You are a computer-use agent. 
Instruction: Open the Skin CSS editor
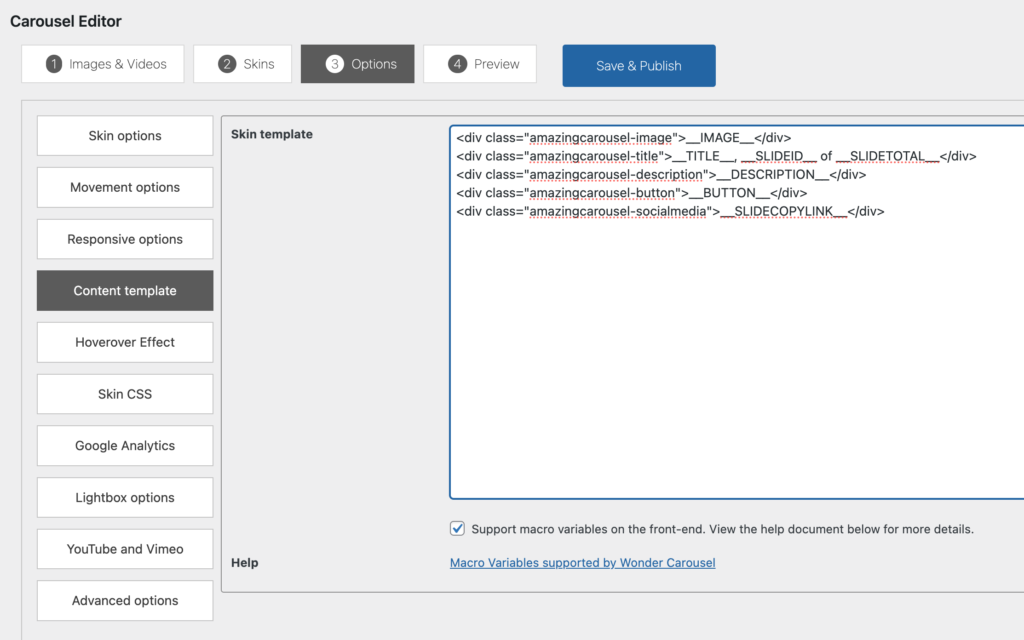(x=124, y=394)
